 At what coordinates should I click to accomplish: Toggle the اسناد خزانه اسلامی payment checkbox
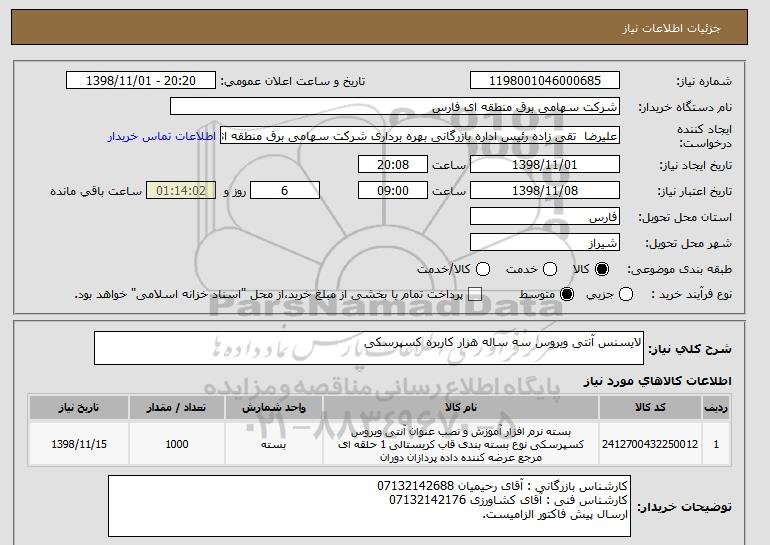tap(475, 295)
